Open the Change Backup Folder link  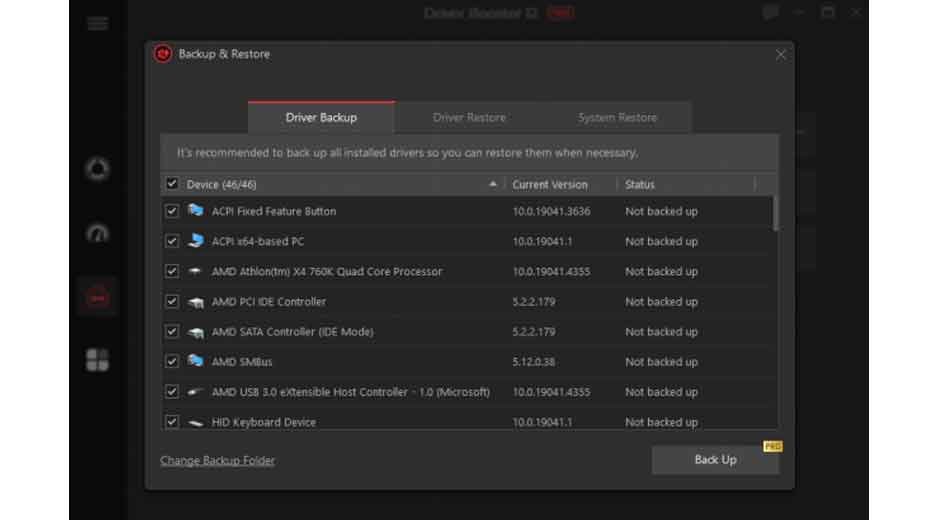click(217, 460)
